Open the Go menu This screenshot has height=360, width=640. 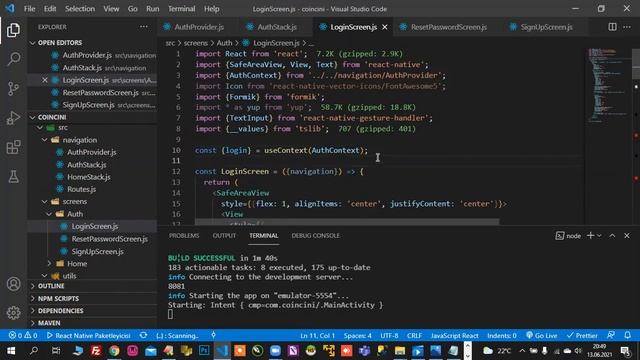pos(132,9)
